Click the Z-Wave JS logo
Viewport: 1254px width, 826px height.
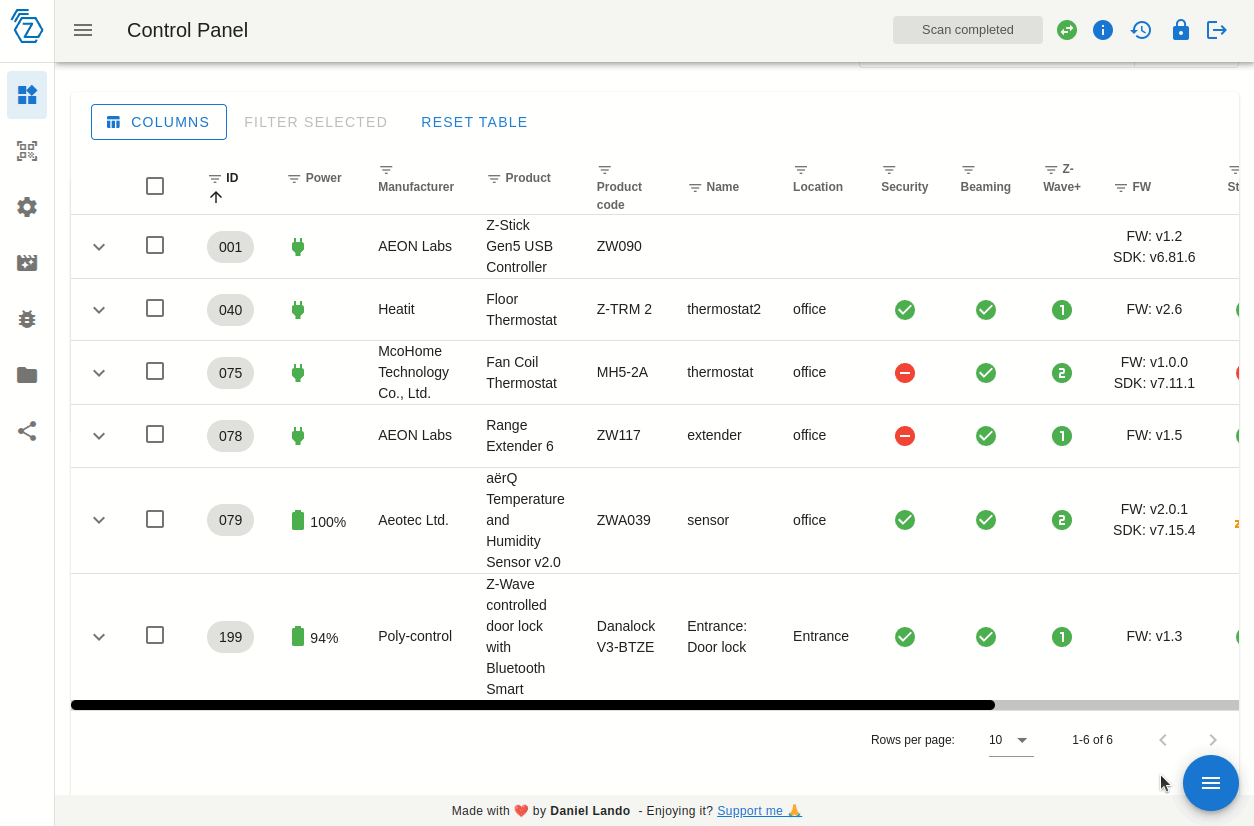click(27, 26)
